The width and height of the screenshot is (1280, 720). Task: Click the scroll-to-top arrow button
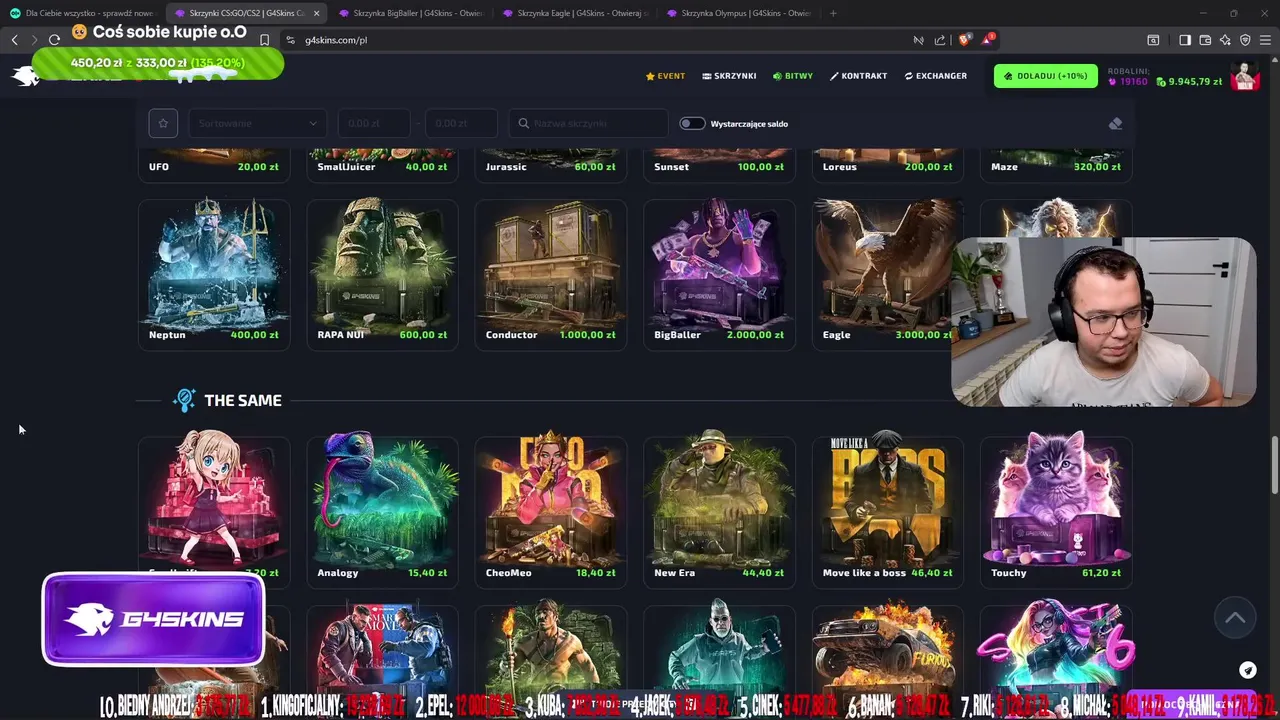(1235, 618)
